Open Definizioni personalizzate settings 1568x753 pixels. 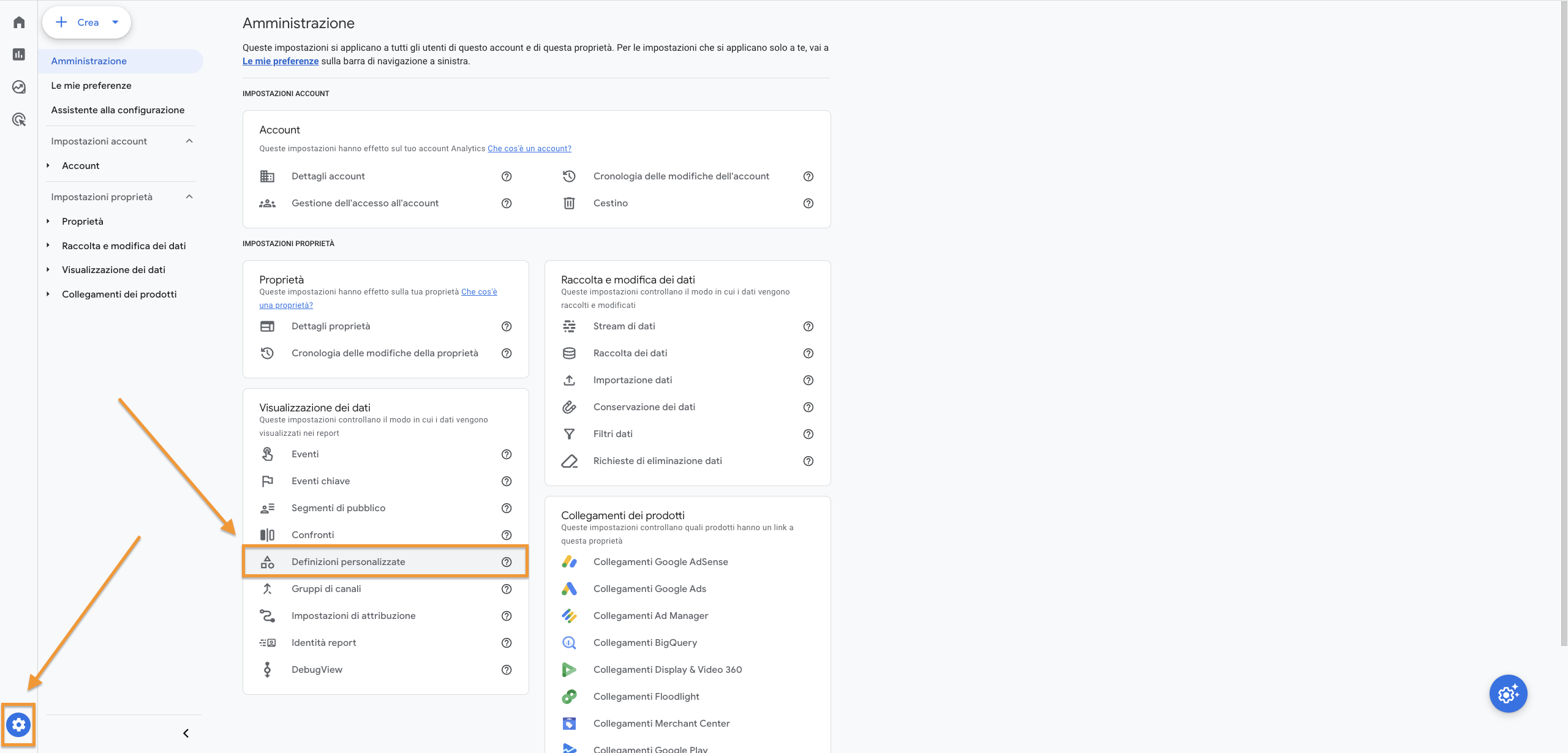point(386,562)
